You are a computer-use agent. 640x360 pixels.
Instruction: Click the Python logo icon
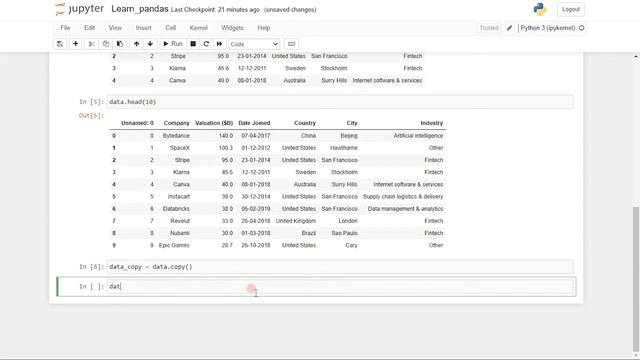point(540,9)
